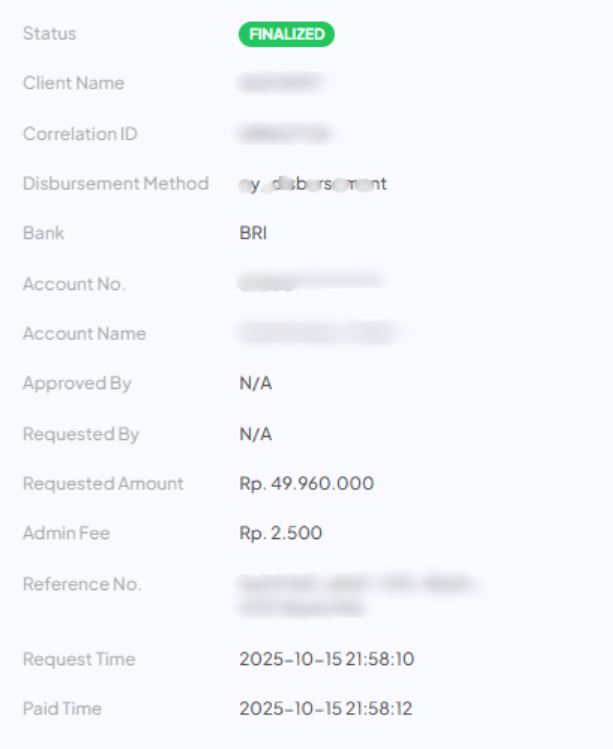Select the Admin Fee Rp. 2.500 value

pos(280,533)
